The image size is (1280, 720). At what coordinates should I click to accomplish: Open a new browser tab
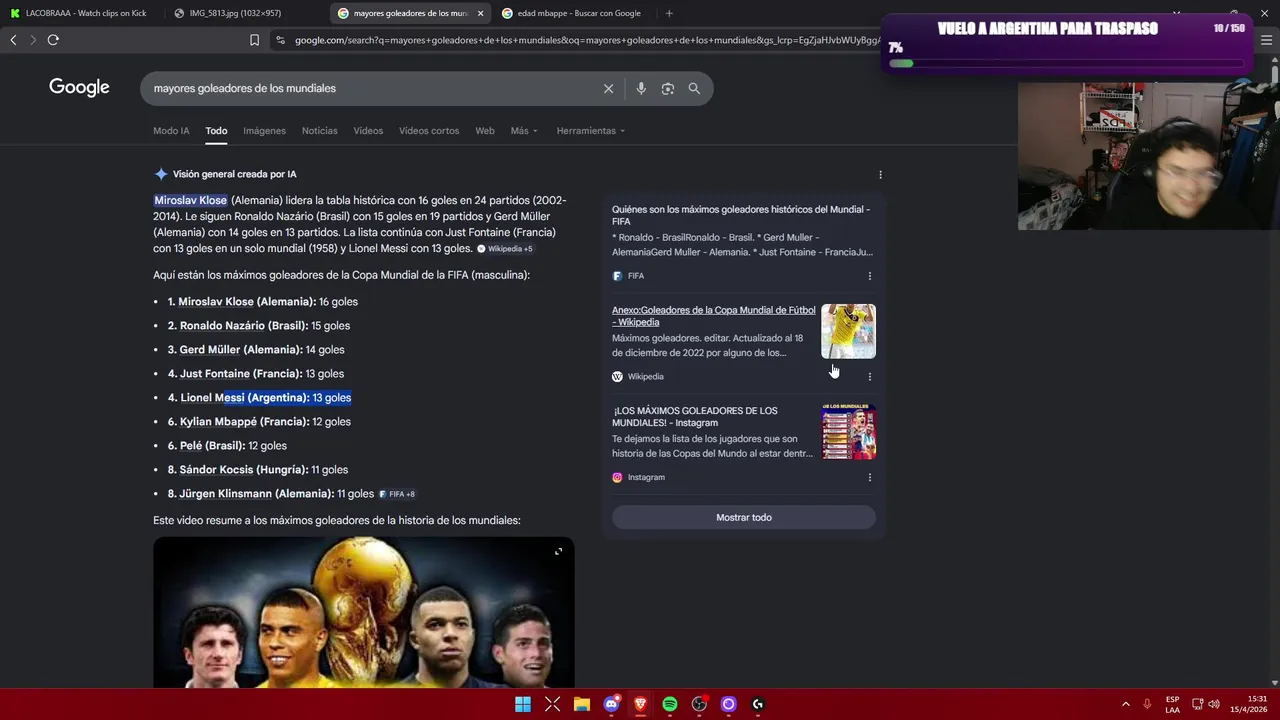point(669,13)
